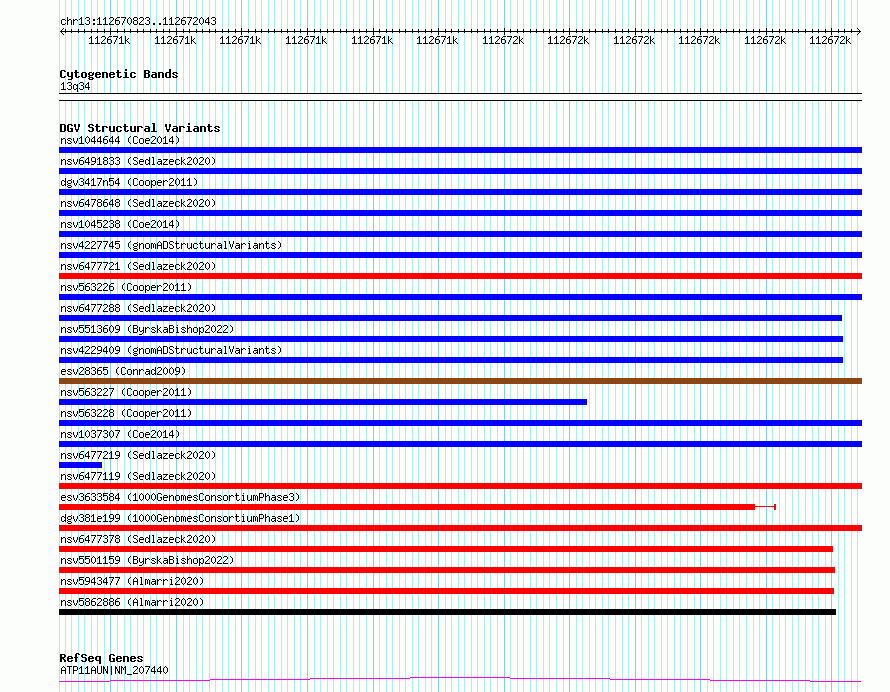Click the black bar under nsv5862886
The height and width of the screenshot is (692, 890).
coord(447,613)
